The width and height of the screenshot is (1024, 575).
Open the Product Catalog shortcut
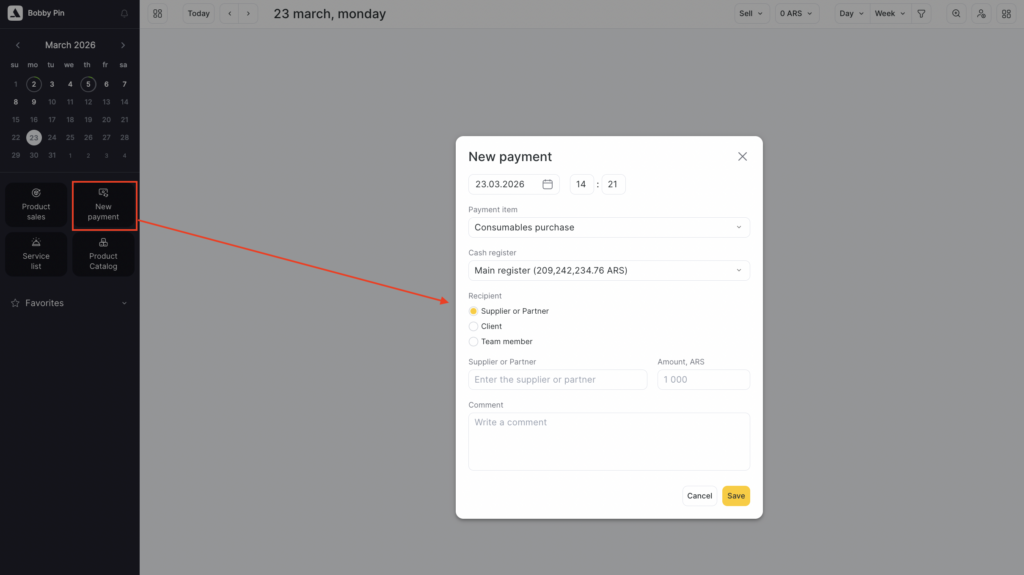[x=103, y=254]
